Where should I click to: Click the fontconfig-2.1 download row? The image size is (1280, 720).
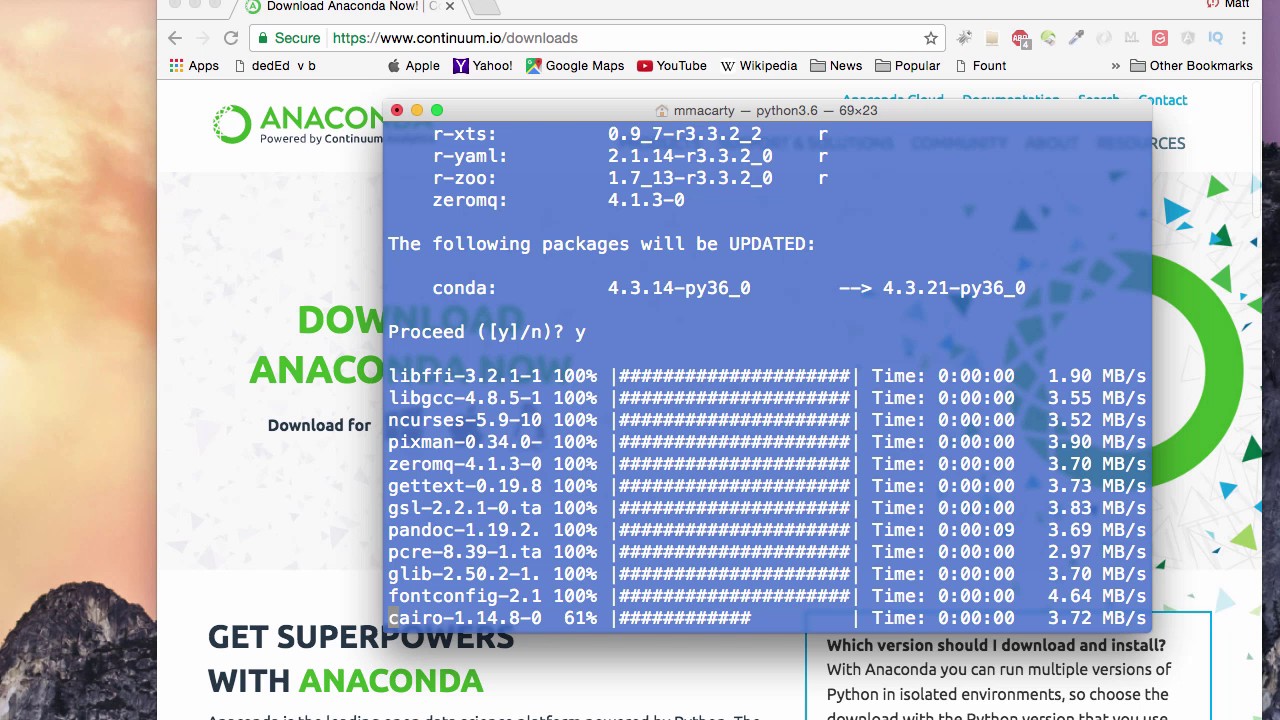coord(767,596)
